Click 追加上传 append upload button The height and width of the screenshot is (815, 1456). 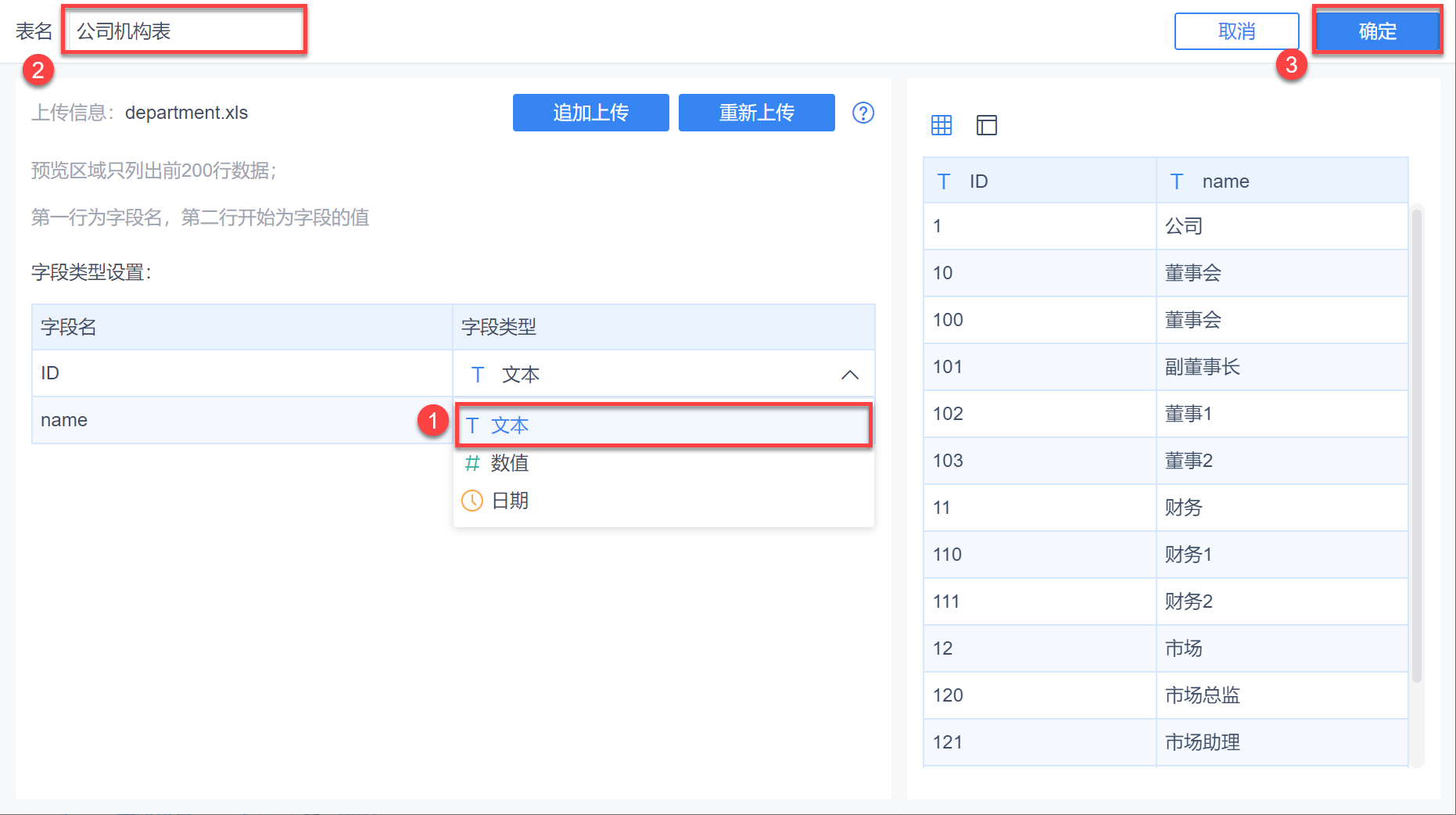pyautogui.click(x=590, y=113)
